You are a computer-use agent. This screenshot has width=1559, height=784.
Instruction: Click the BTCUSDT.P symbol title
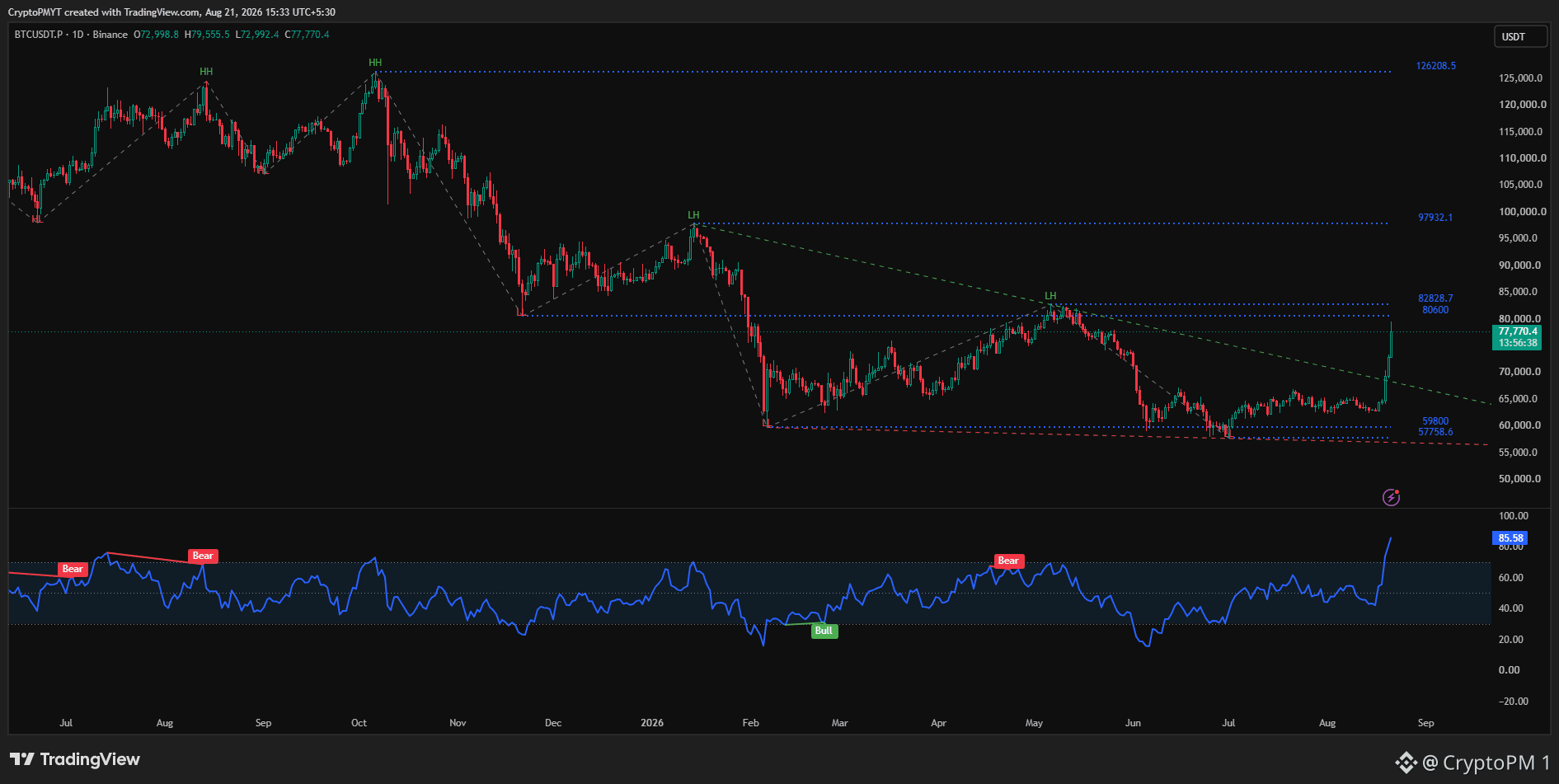click(39, 35)
